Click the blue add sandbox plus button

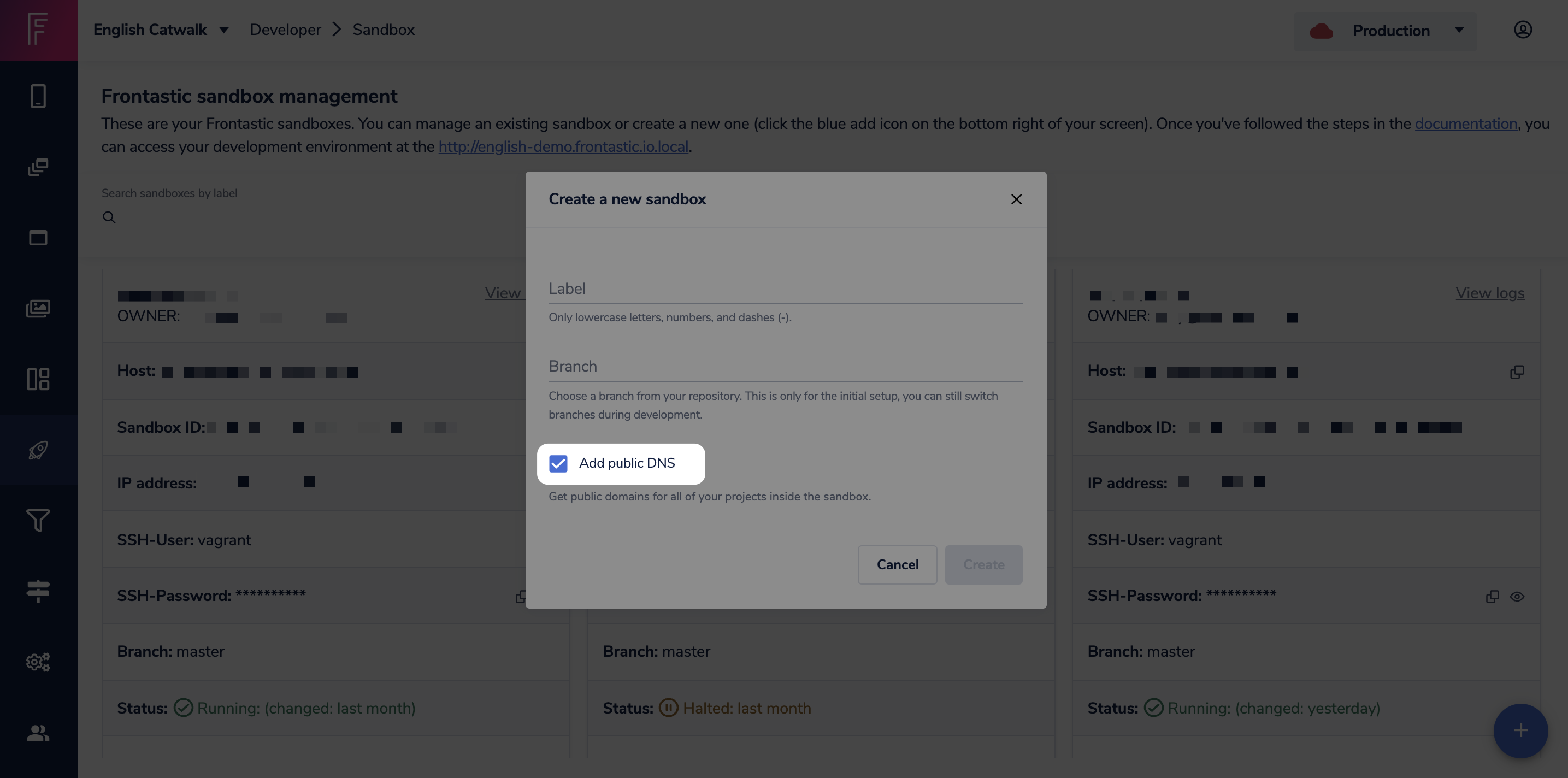click(1520, 730)
